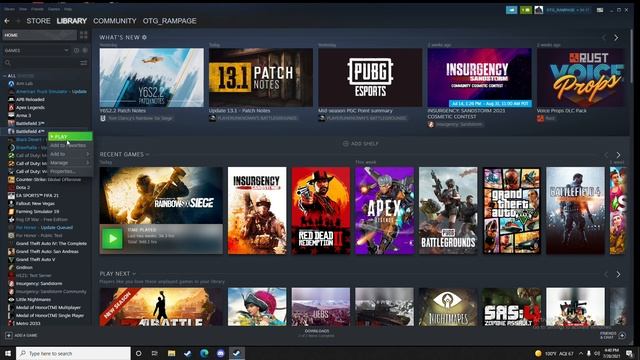Open Friends & Chat icon
This screenshot has height=360, width=640.
(x=622, y=336)
